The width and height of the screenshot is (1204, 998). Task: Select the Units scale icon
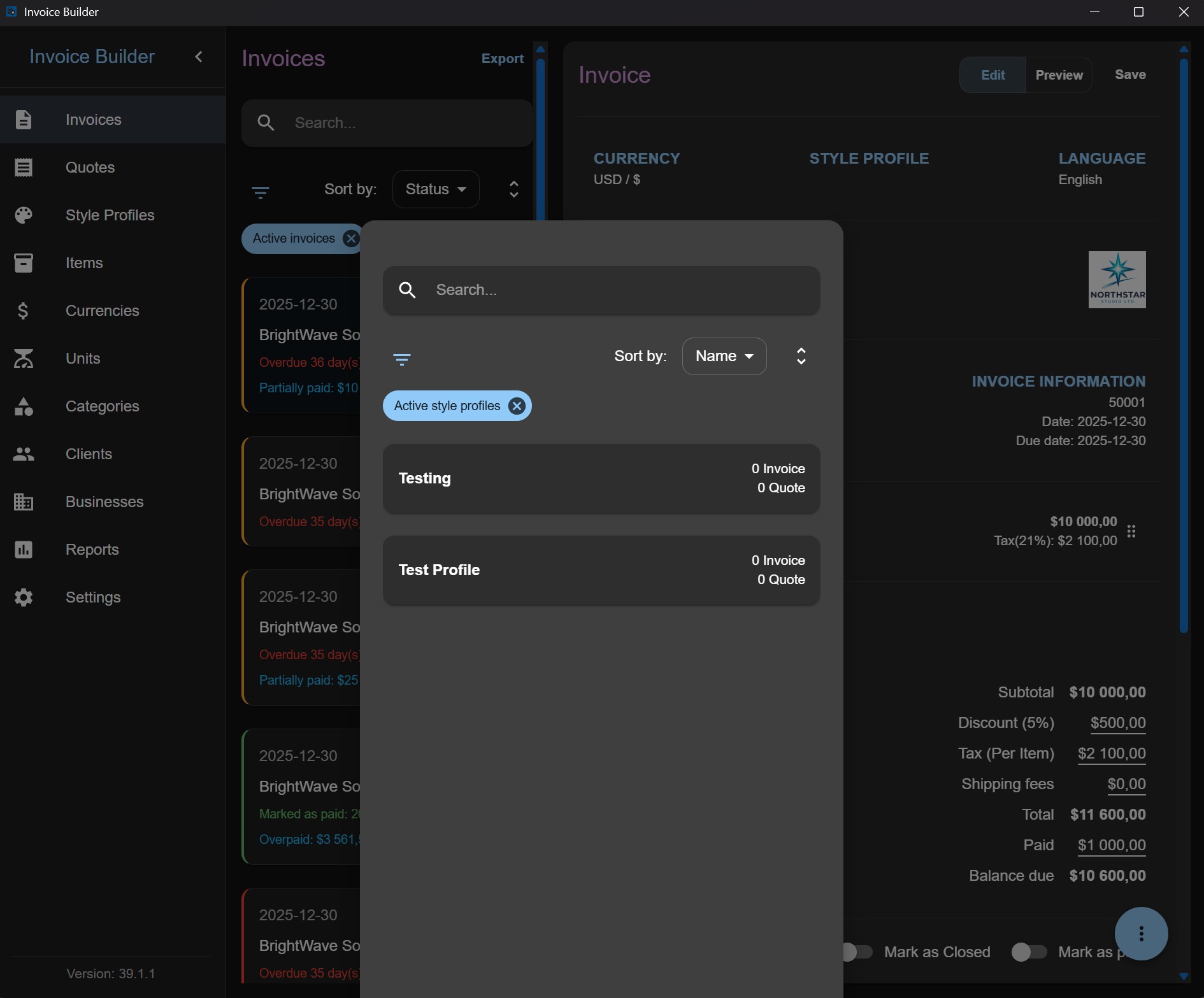point(24,359)
